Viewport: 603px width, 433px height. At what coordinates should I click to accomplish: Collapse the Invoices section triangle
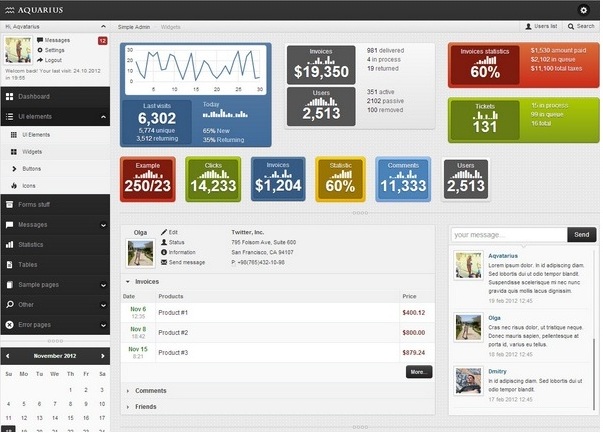pos(128,282)
